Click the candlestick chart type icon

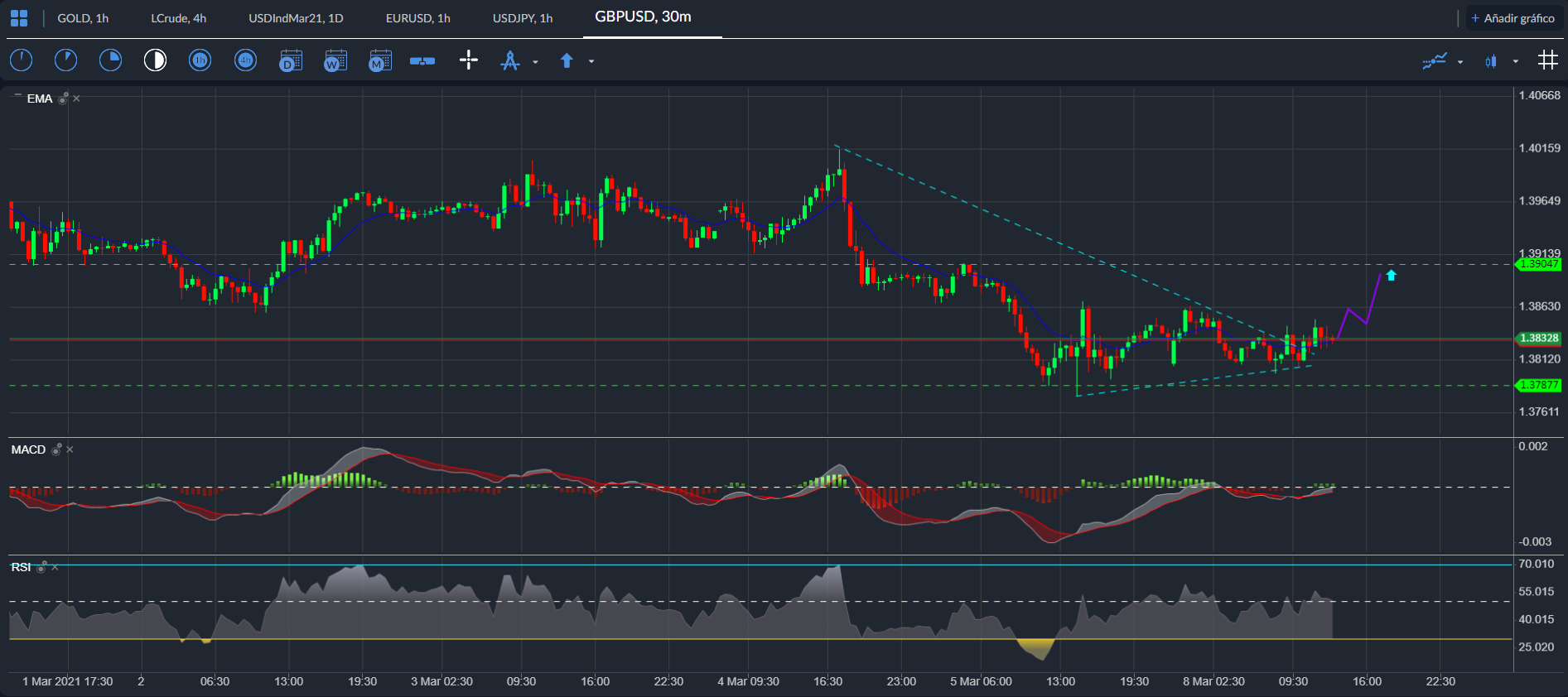click(x=1491, y=61)
